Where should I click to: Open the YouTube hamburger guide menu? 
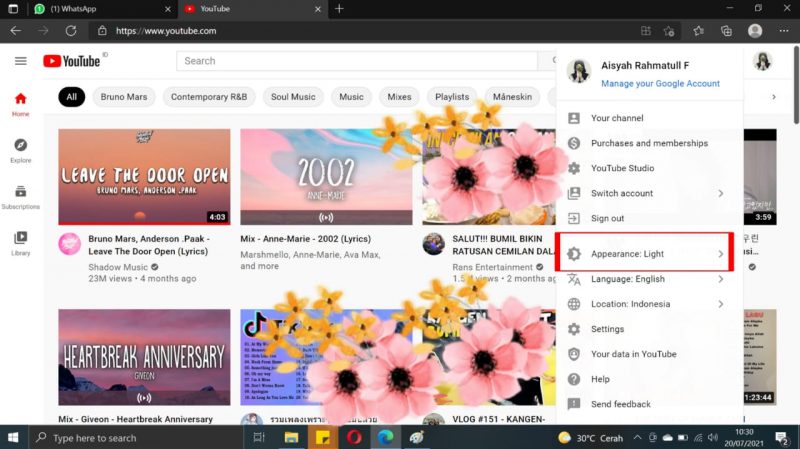20,61
